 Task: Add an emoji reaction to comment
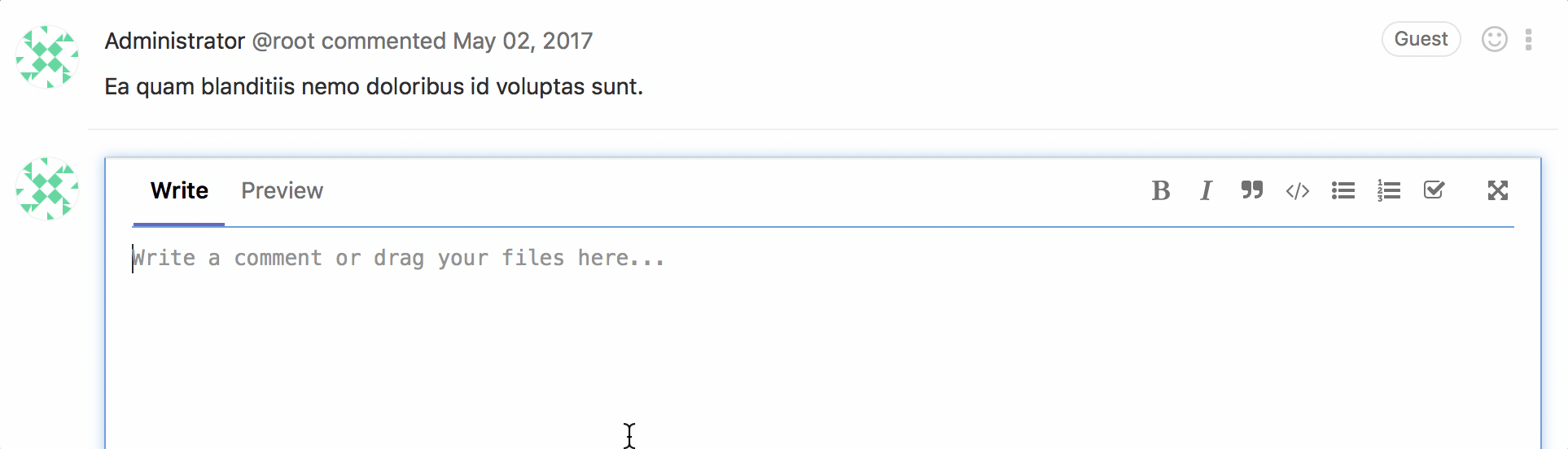tap(1494, 39)
